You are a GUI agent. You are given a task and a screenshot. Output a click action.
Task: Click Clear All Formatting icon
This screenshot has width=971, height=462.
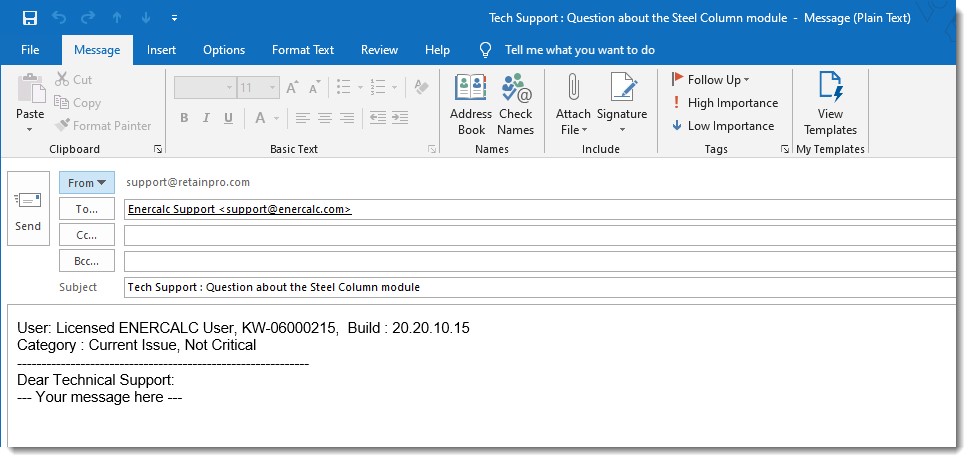click(x=422, y=87)
